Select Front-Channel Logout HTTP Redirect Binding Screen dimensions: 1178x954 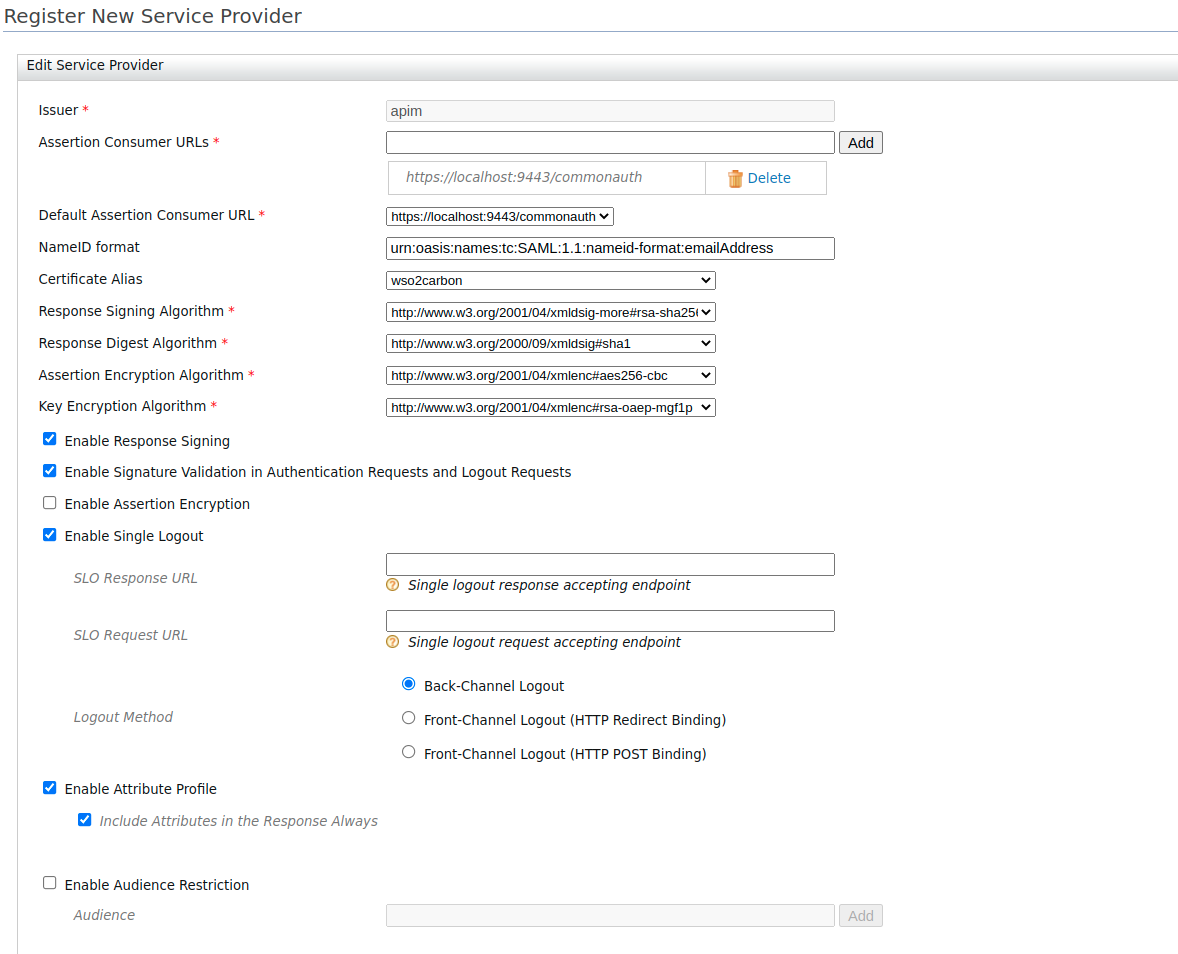(408, 718)
